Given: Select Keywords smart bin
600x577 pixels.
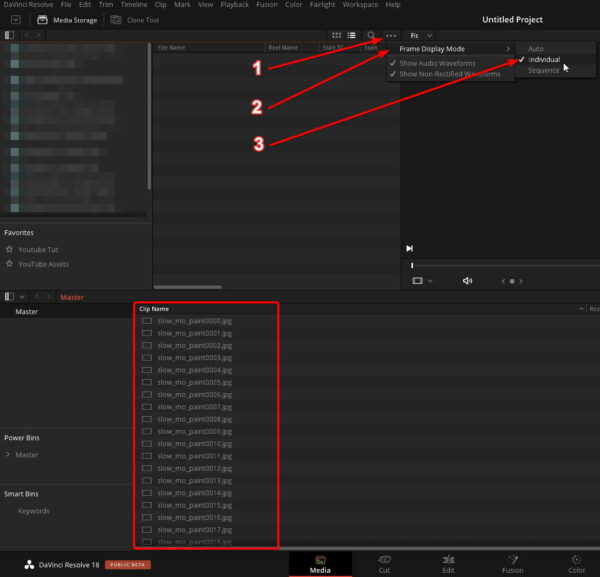Looking at the screenshot, I should pyautogui.click(x=34, y=511).
